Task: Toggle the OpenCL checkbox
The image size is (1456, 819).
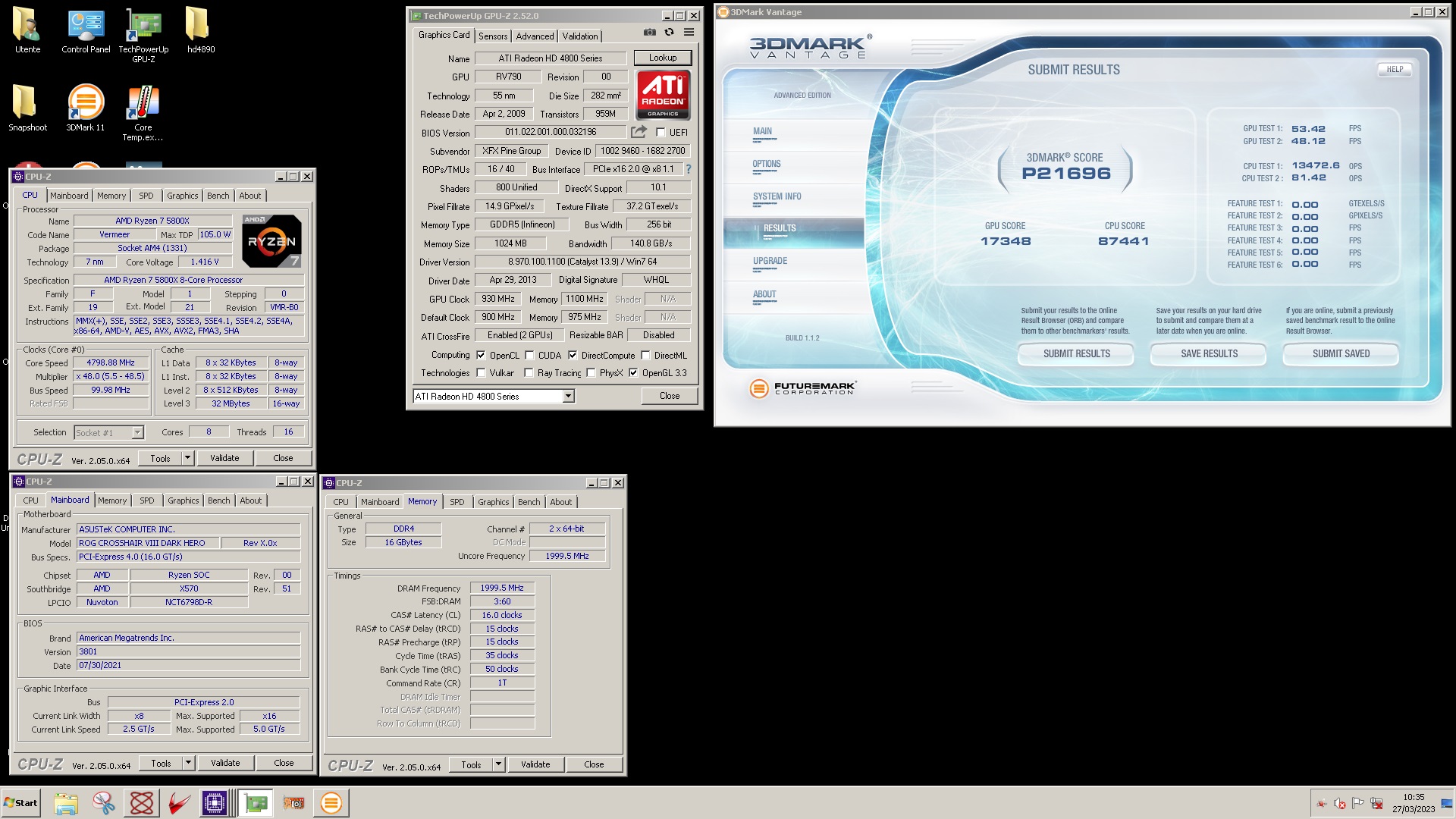Action: point(481,355)
